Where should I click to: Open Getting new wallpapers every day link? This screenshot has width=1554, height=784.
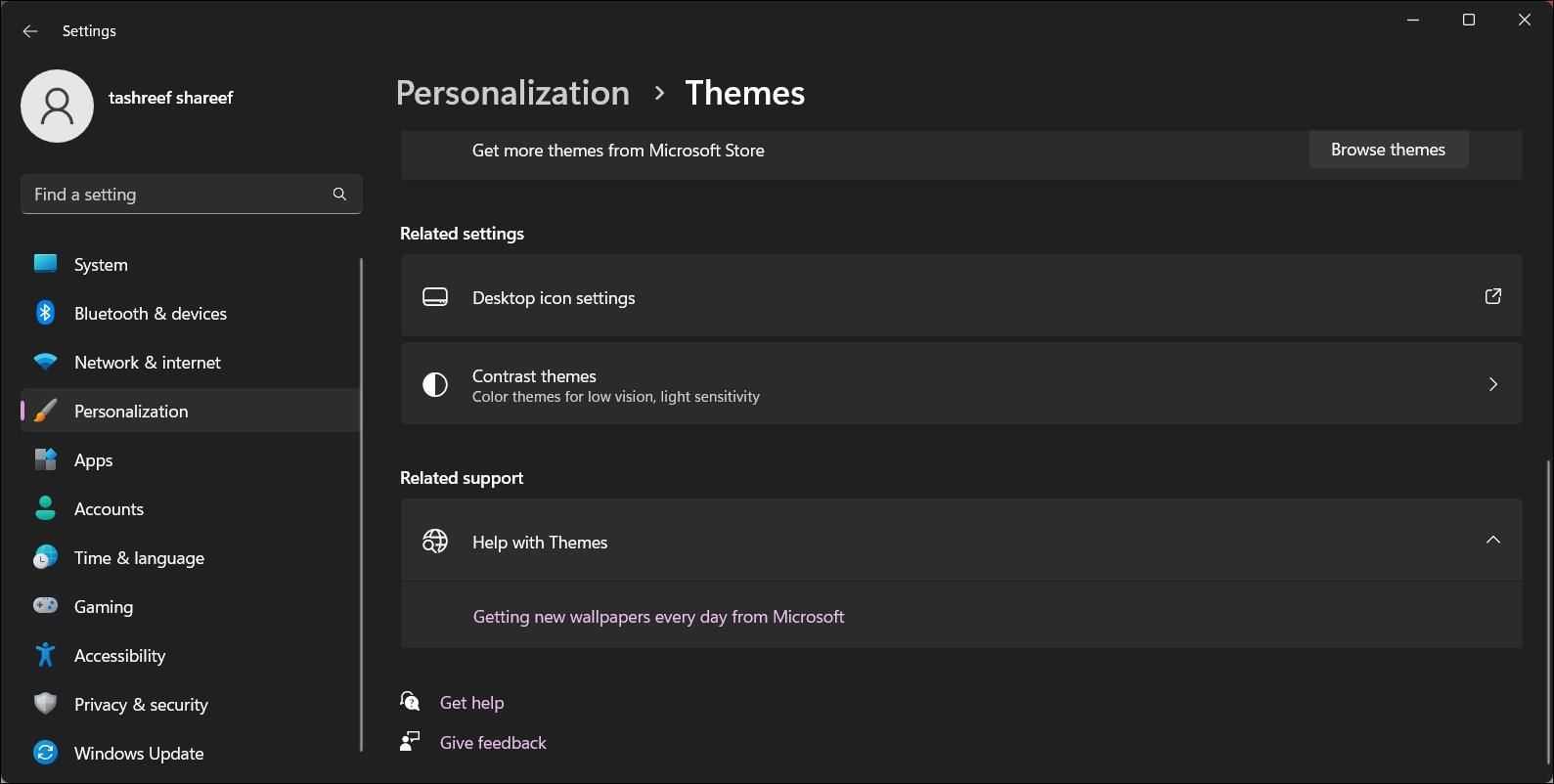(658, 617)
